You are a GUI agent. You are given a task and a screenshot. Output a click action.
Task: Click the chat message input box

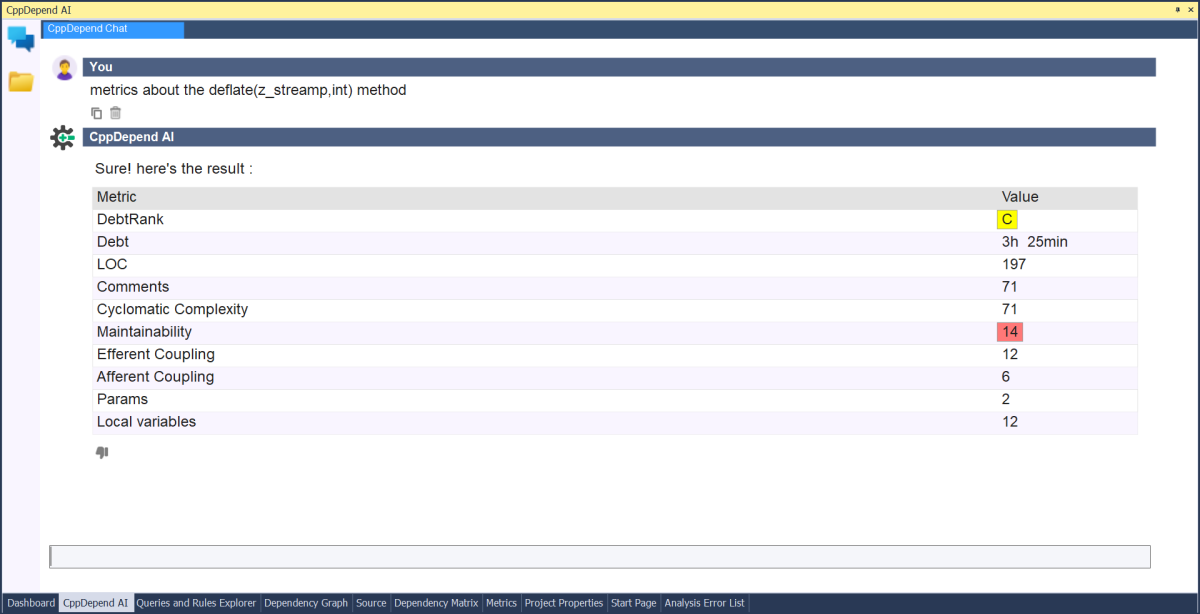(x=600, y=557)
